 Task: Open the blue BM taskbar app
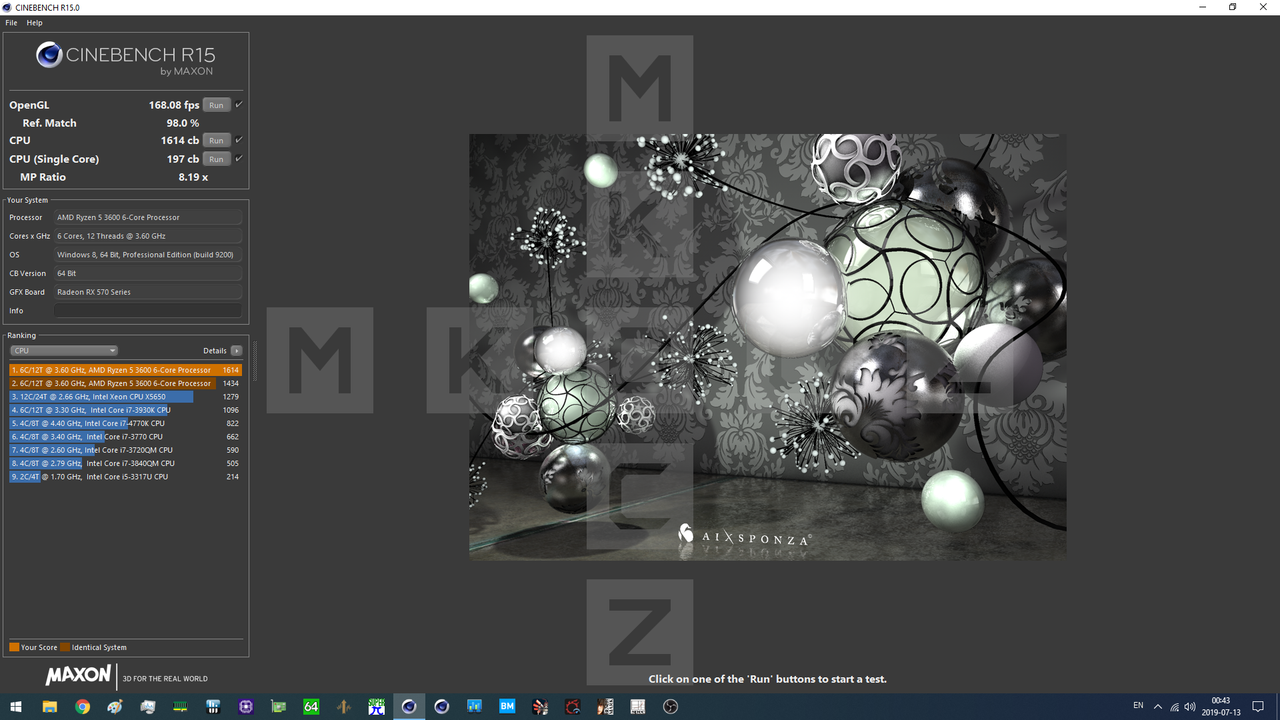(x=507, y=706)
